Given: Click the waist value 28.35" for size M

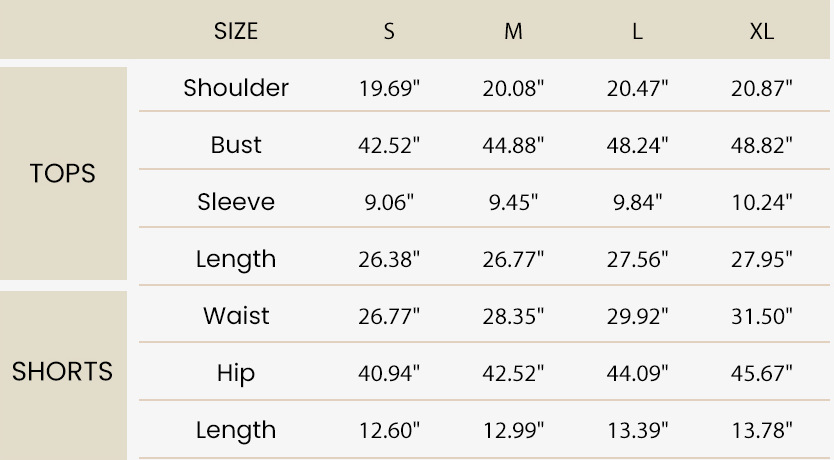Looking at the screenshot, I should coord(513,317).
